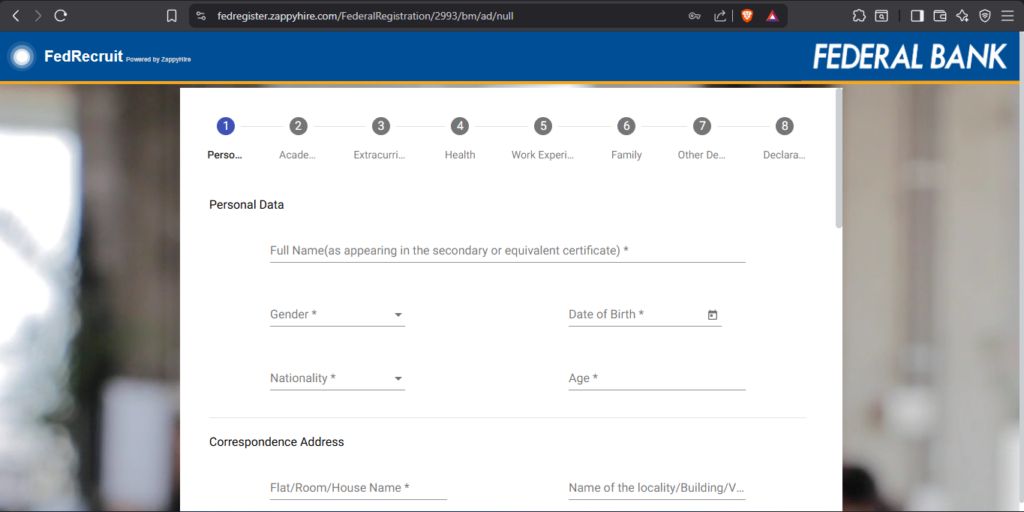Go to step 2 Academic tab
Screen dimensions: 1024x512
pyautogui.click(x=298, y=126)
